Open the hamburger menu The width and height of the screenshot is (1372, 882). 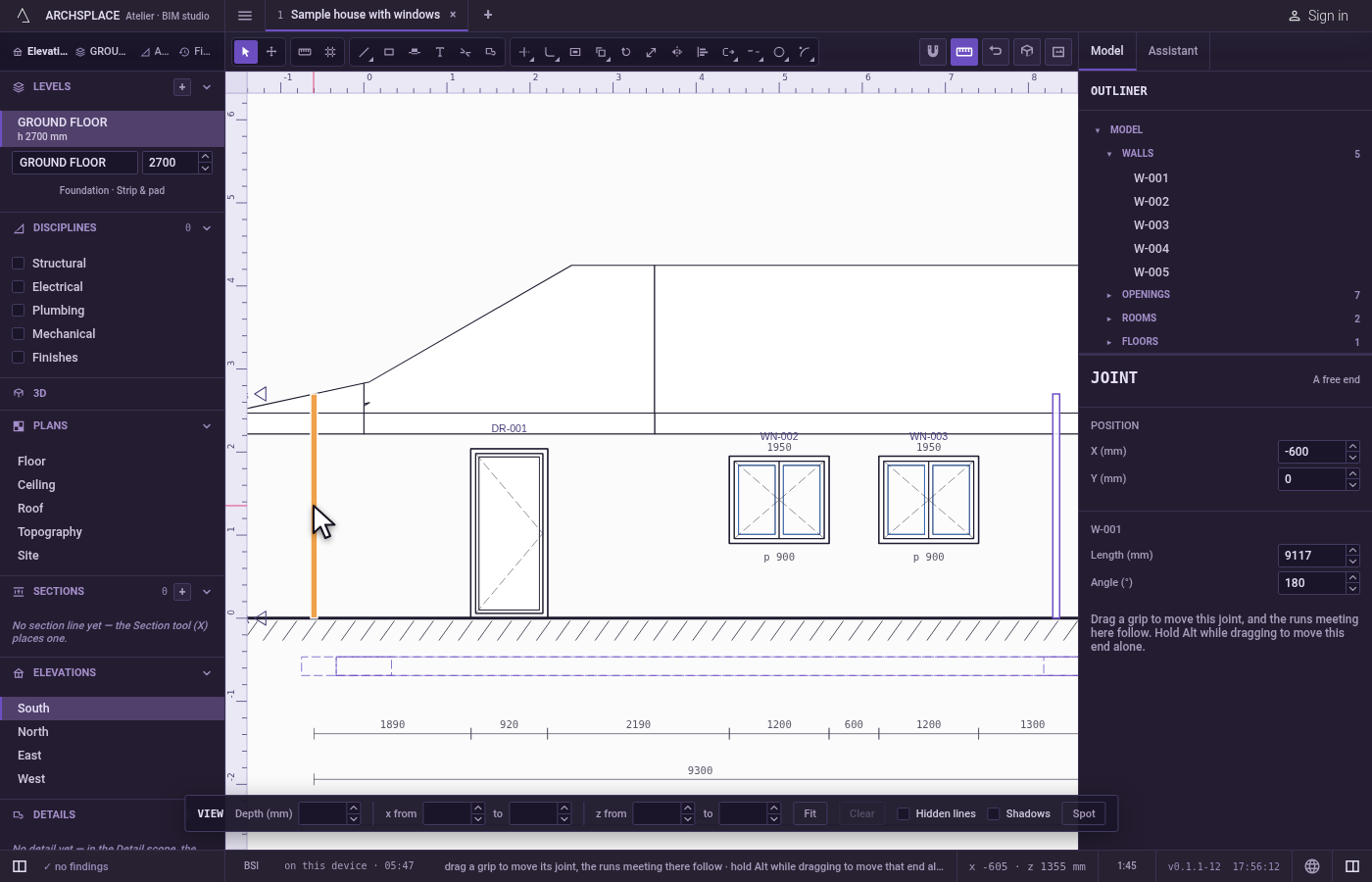[x=245, y=16]
